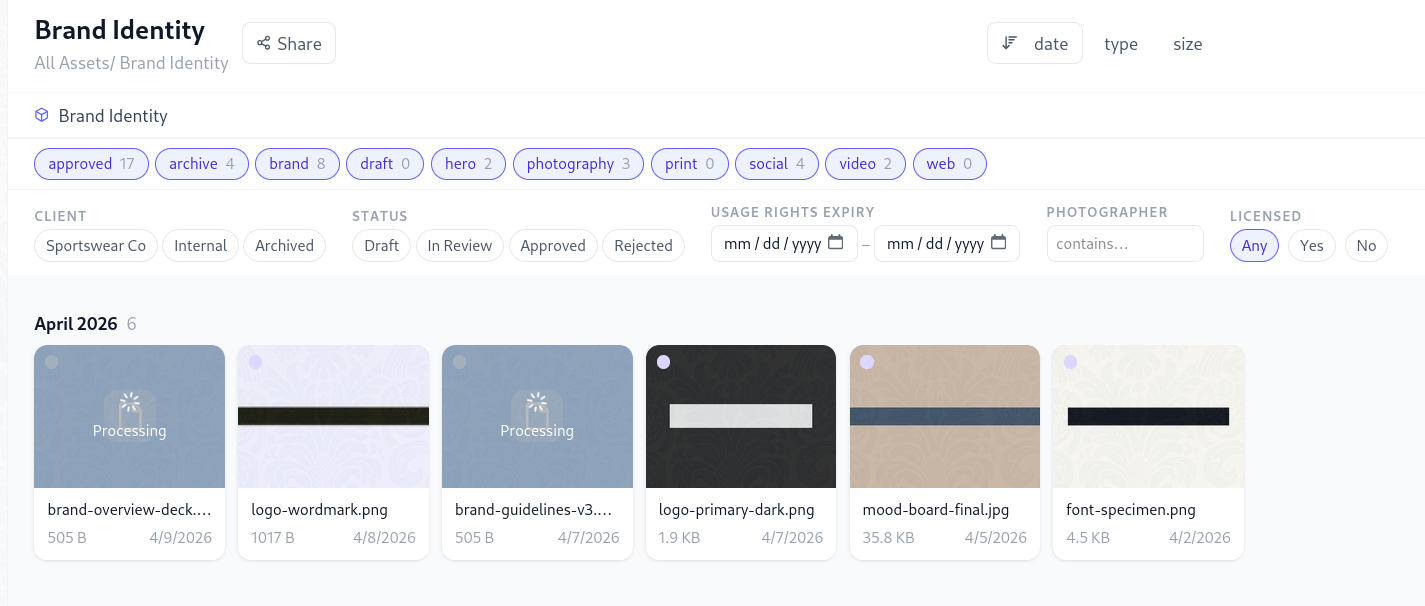Filter by the print tag
1425x606 pixels.
[x=689, y=164]
